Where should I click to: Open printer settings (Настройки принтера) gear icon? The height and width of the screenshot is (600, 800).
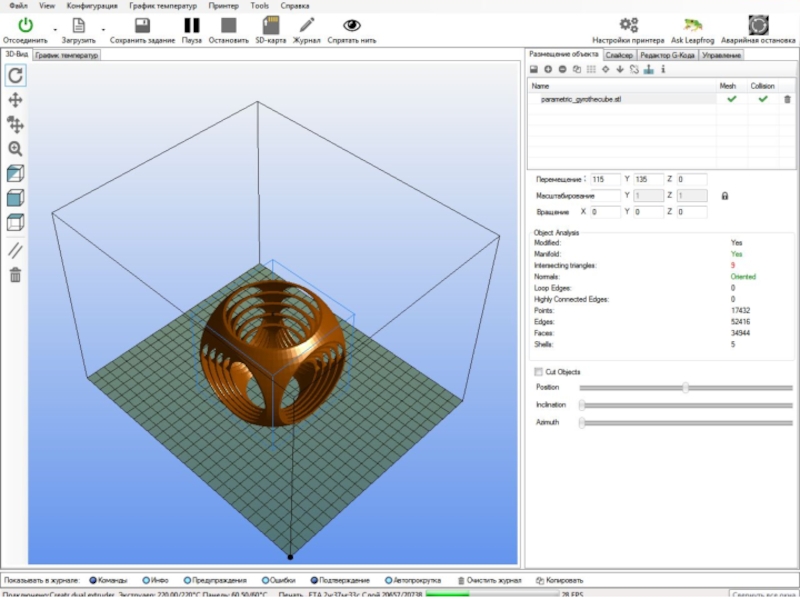pyautogui.click(x=629, y=25)
